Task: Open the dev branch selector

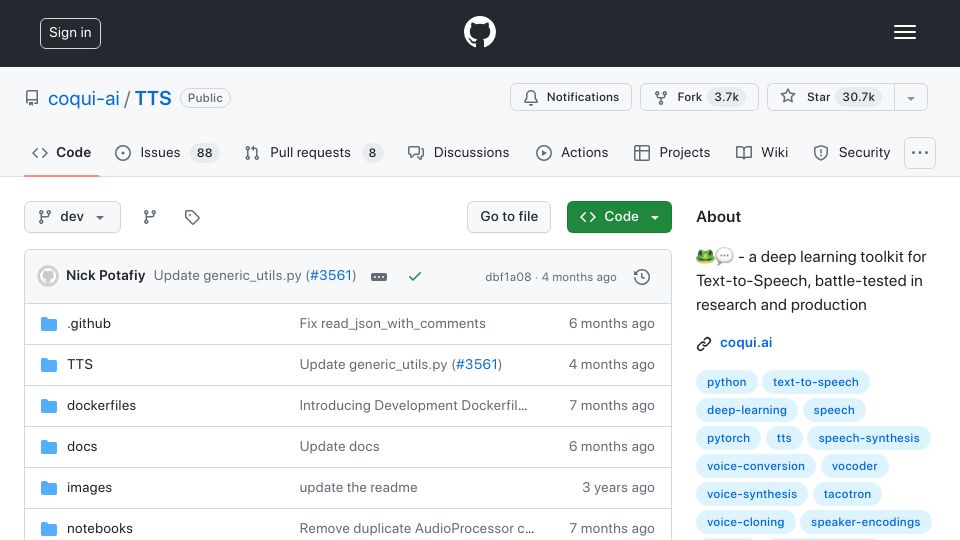Action: click(x=72, y=217)
